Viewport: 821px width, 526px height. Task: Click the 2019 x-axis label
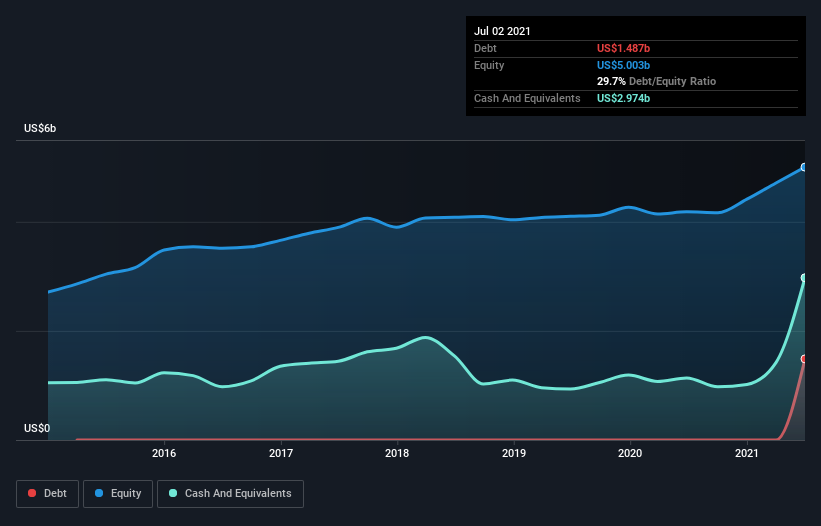(514, 453)
